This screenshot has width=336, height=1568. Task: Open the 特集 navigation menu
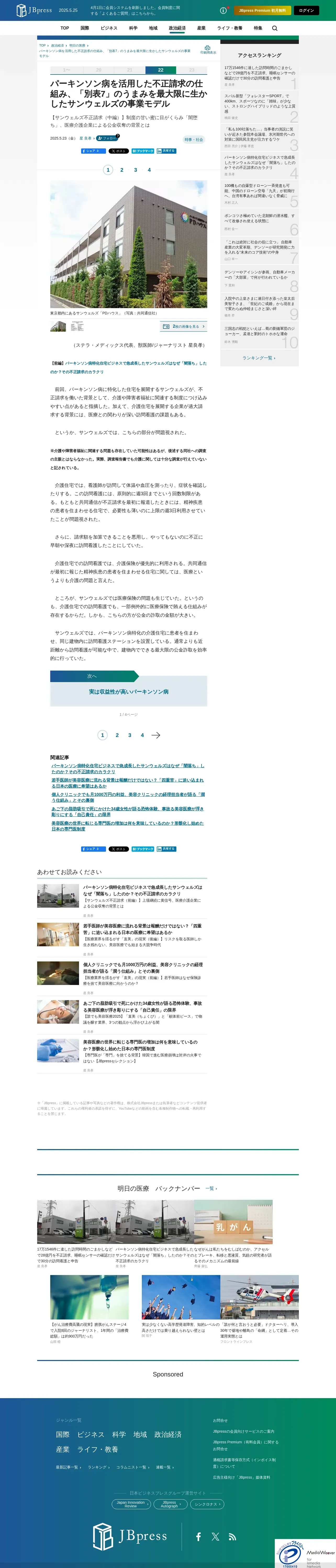pyautogui.click(x=258, y=28)
